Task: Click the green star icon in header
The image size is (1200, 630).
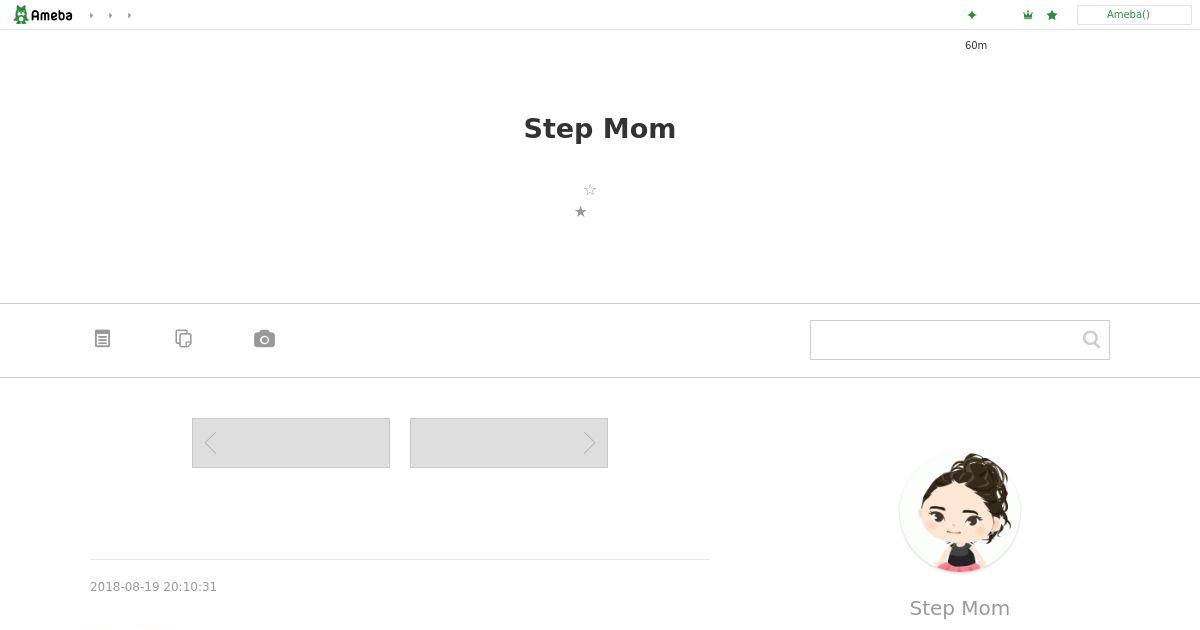Action: coord(1052,15)
